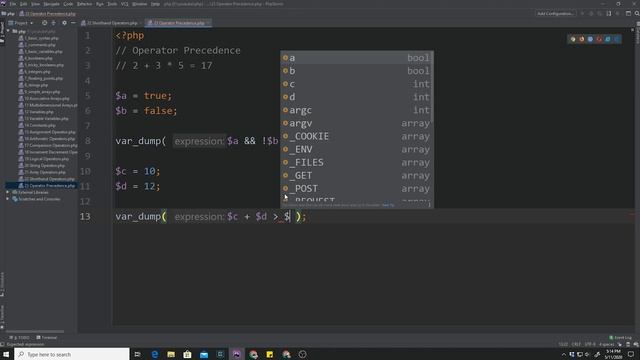Image resolution: width=640 pixels, height=360 pixels.
Task: Switch to 22 Shorthand Operators.php tab
Action: pyautogui.click(x=112, y=23)
